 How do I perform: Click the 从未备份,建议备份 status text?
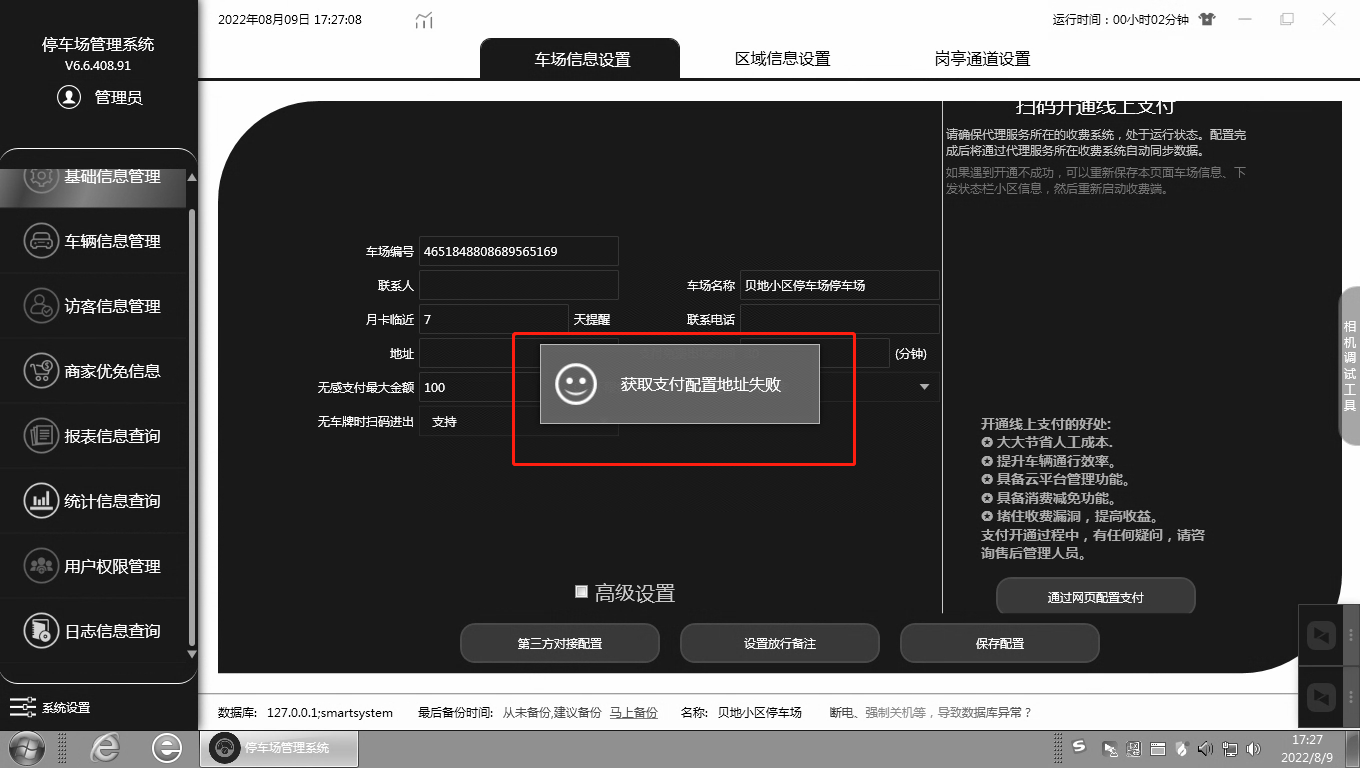(x=551, y=713)
